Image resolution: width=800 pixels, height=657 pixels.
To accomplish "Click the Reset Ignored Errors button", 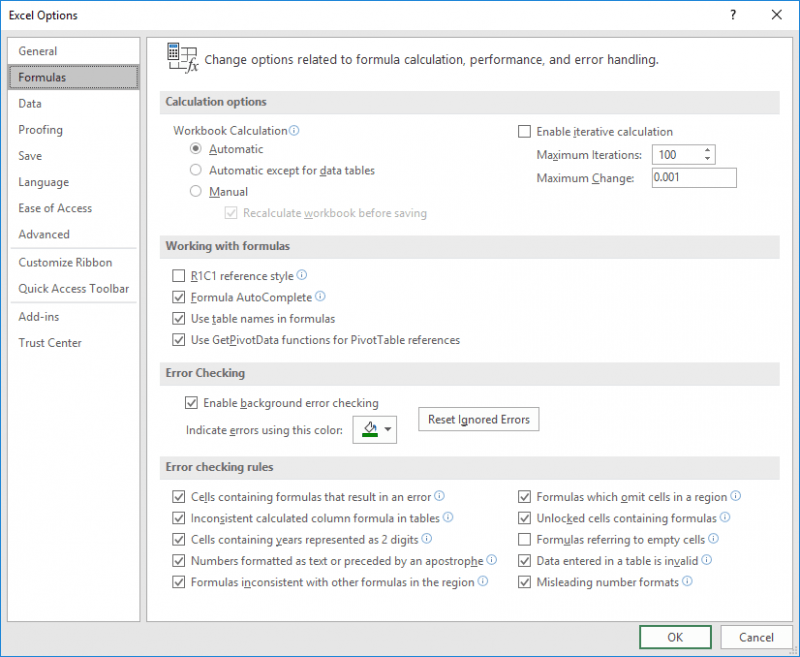I will tap(478, 419).
